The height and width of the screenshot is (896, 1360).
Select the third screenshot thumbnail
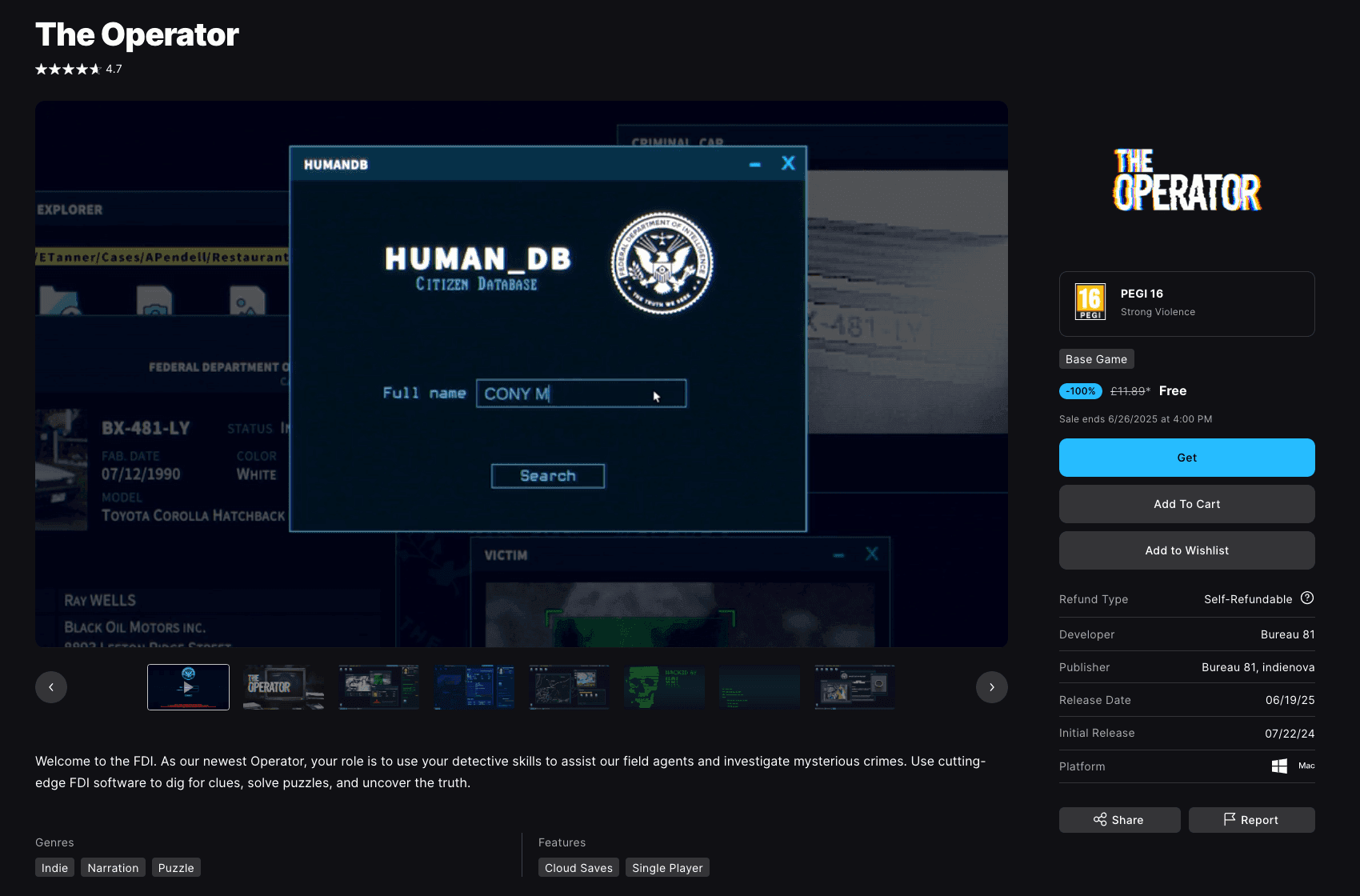(378, 687)
